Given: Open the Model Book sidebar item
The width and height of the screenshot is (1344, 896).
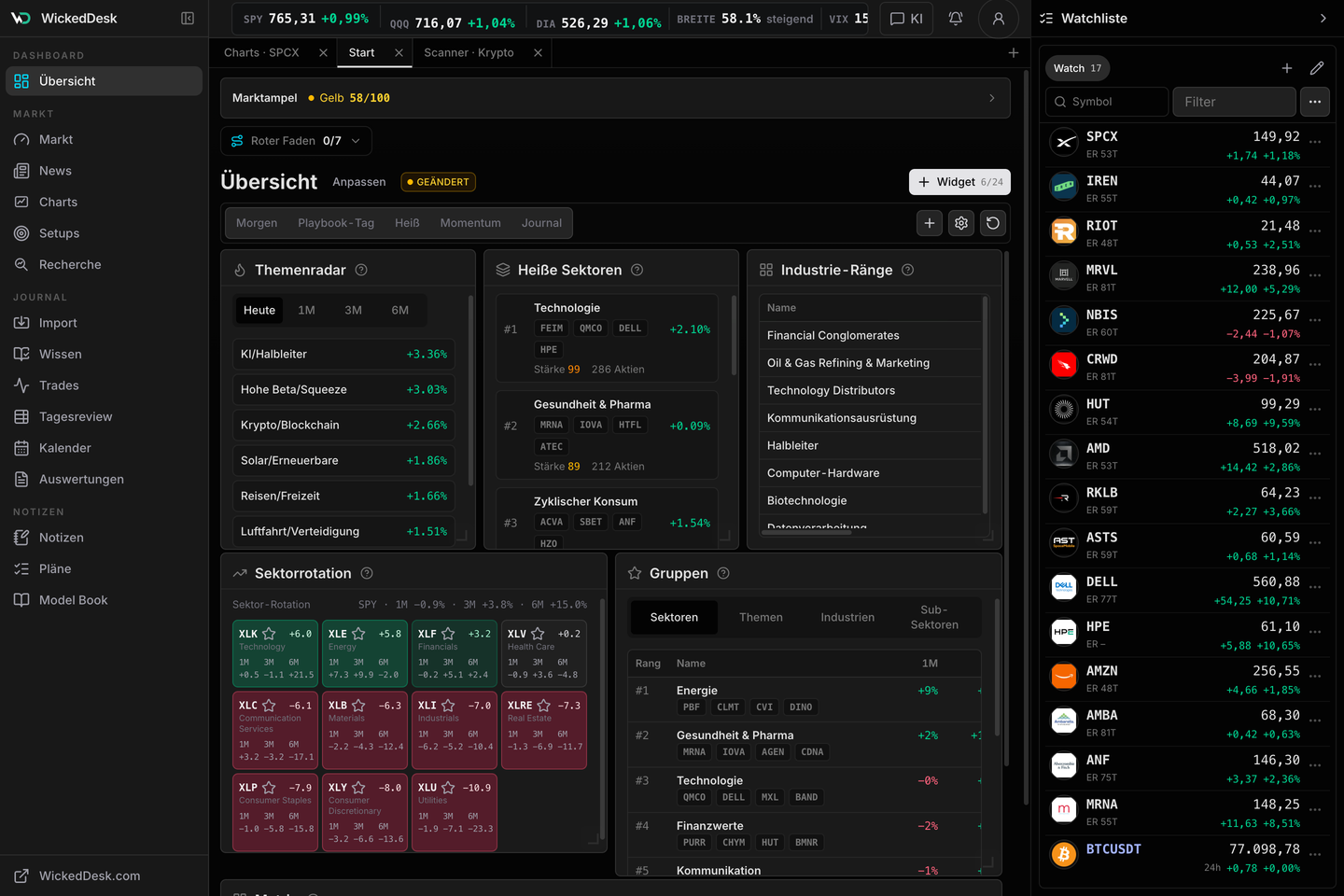Looking at the screenshot, I should click(x=105, y=600).
